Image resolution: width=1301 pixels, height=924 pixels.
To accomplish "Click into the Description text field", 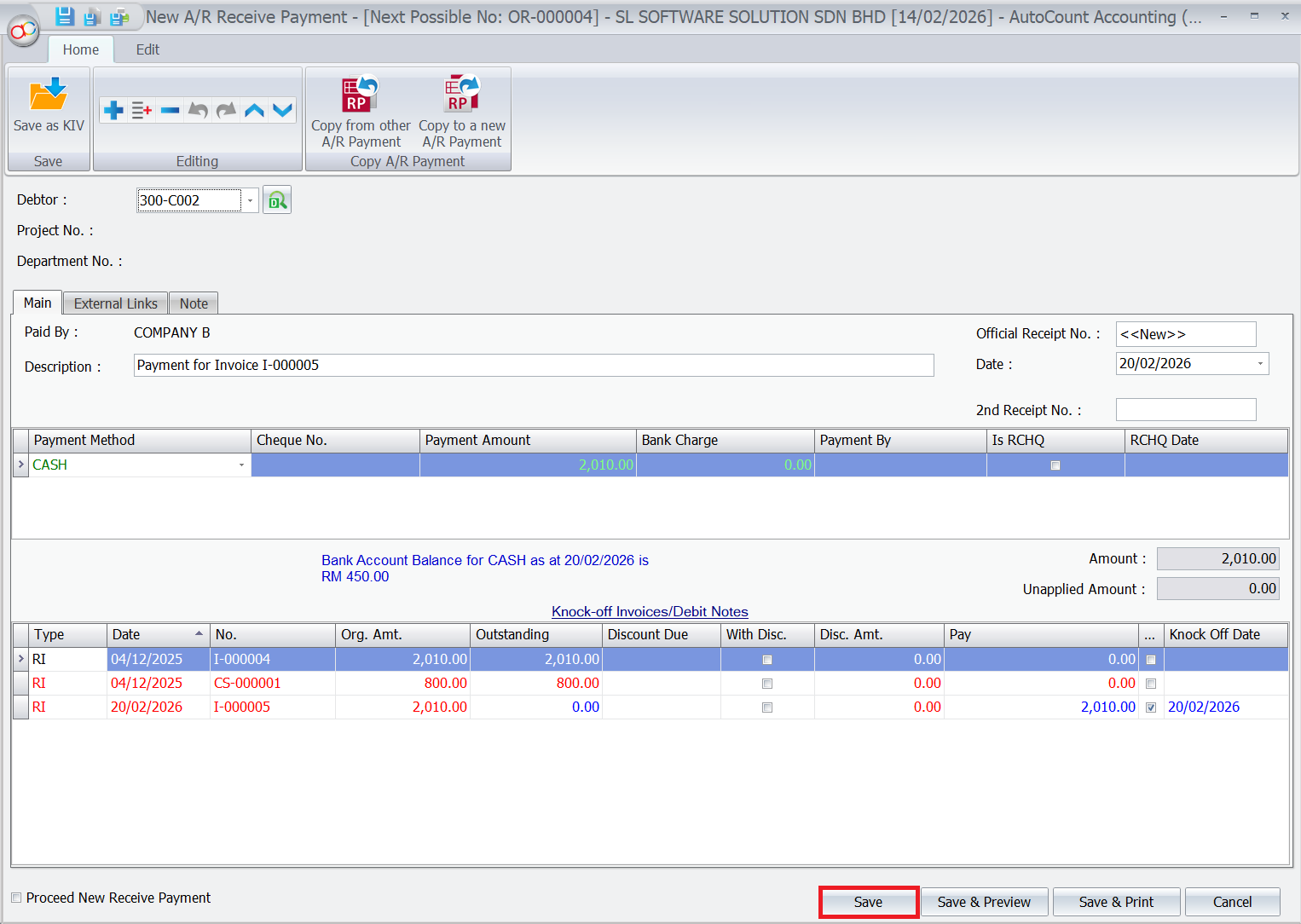I will coord(534,366).
